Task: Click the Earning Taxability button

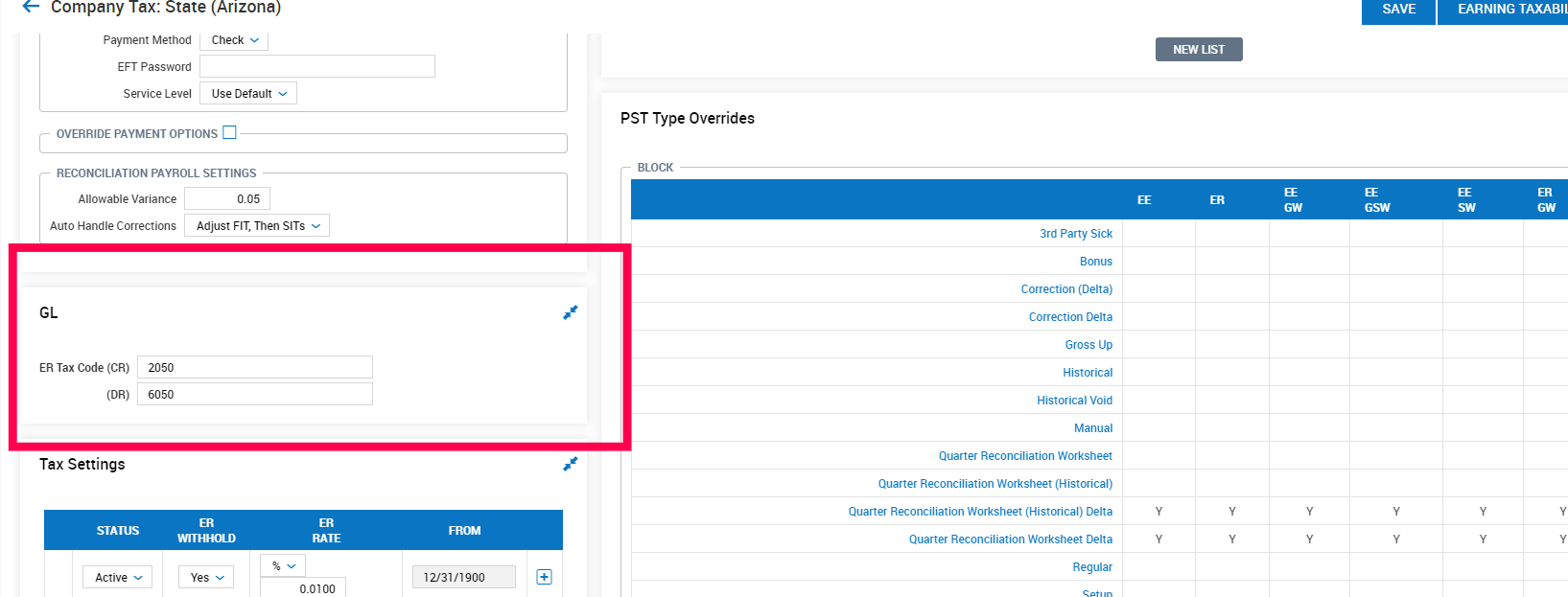Action: click(x=1503, y=10)
